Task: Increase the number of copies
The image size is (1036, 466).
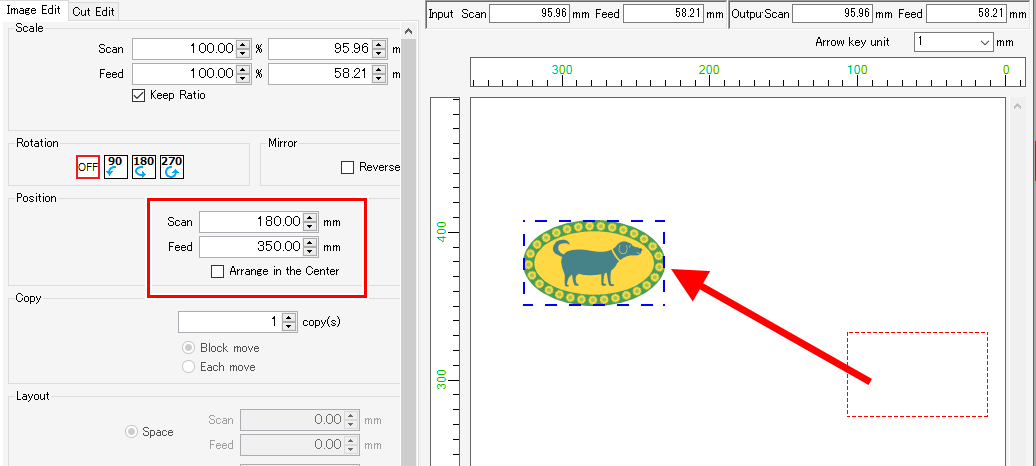Action: 290,317
